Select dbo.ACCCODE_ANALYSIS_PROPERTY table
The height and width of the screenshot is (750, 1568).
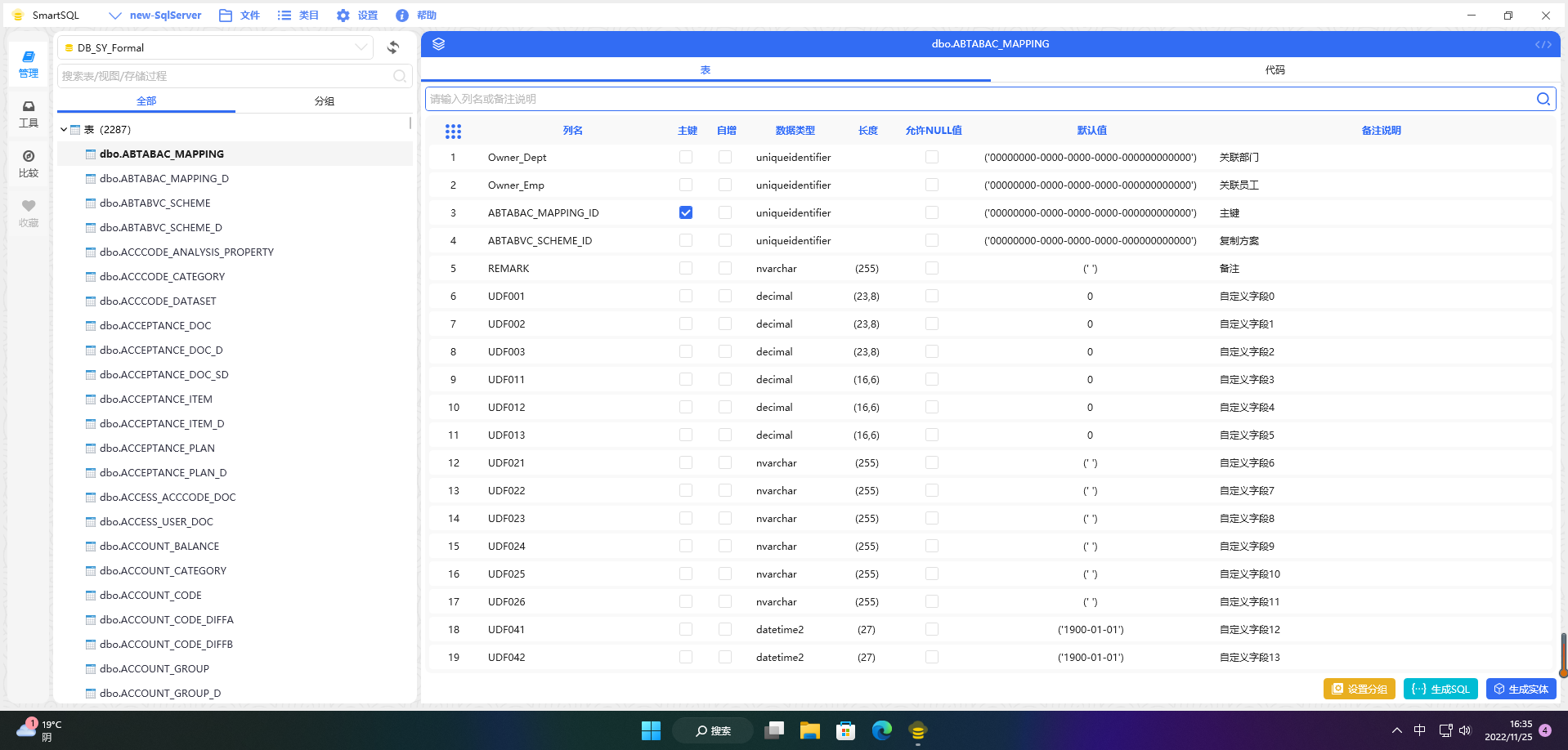tap(186, 252)
